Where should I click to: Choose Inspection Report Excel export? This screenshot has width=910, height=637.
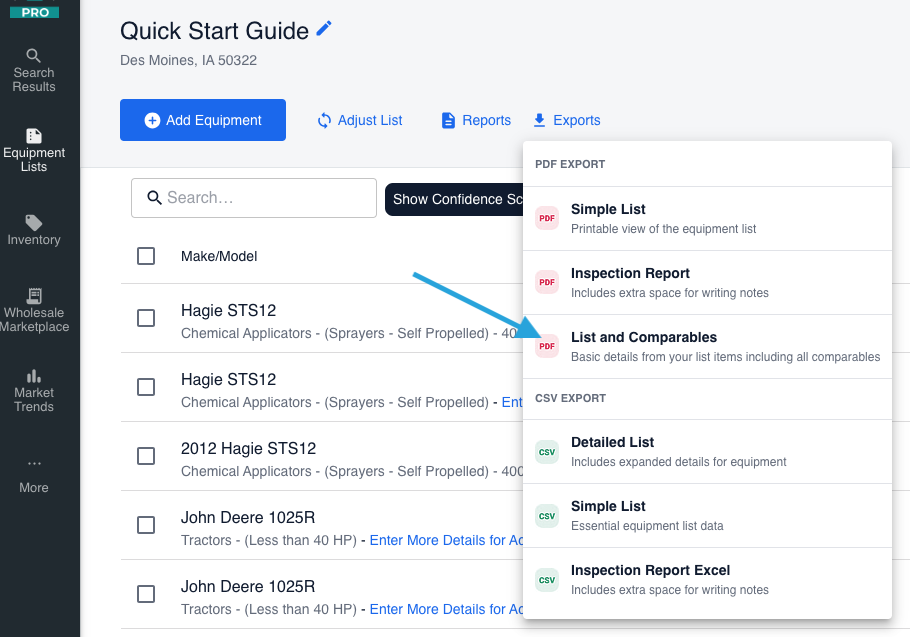[x=707, y=579]
